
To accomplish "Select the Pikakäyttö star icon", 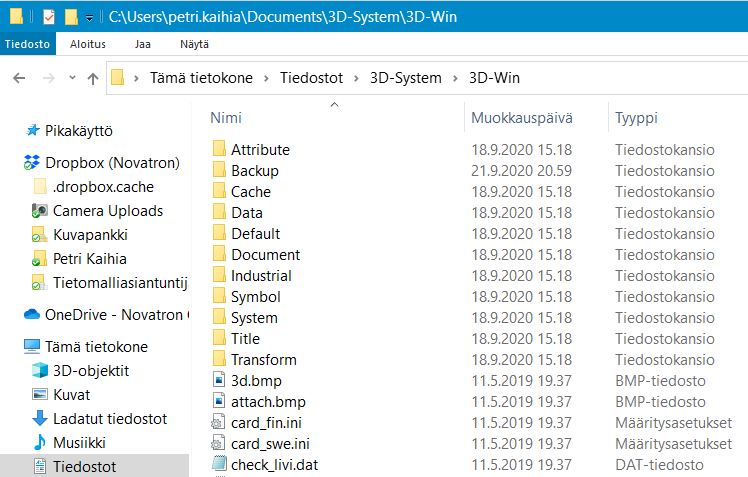I will click(33, 131).
